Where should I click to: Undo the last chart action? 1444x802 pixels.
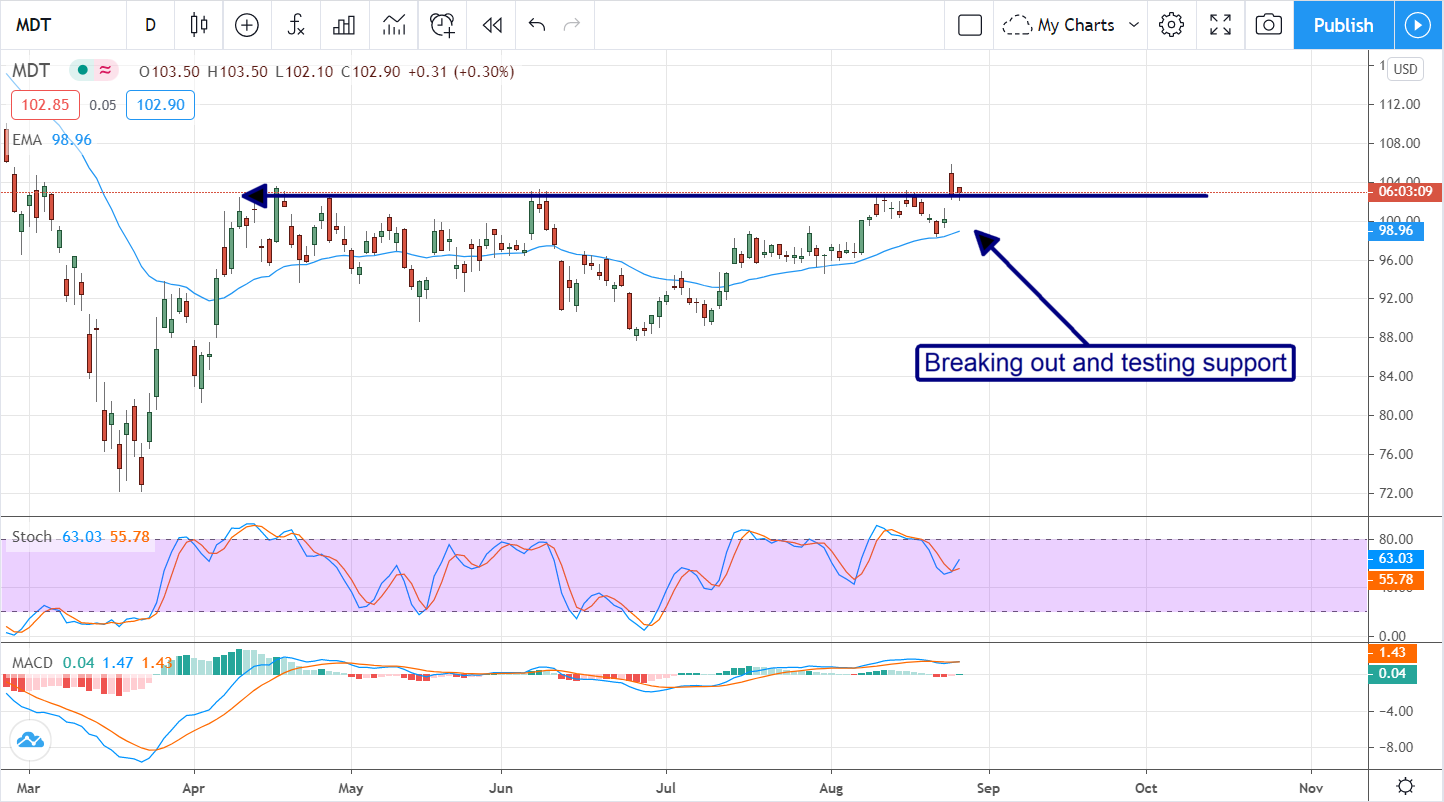537,25
